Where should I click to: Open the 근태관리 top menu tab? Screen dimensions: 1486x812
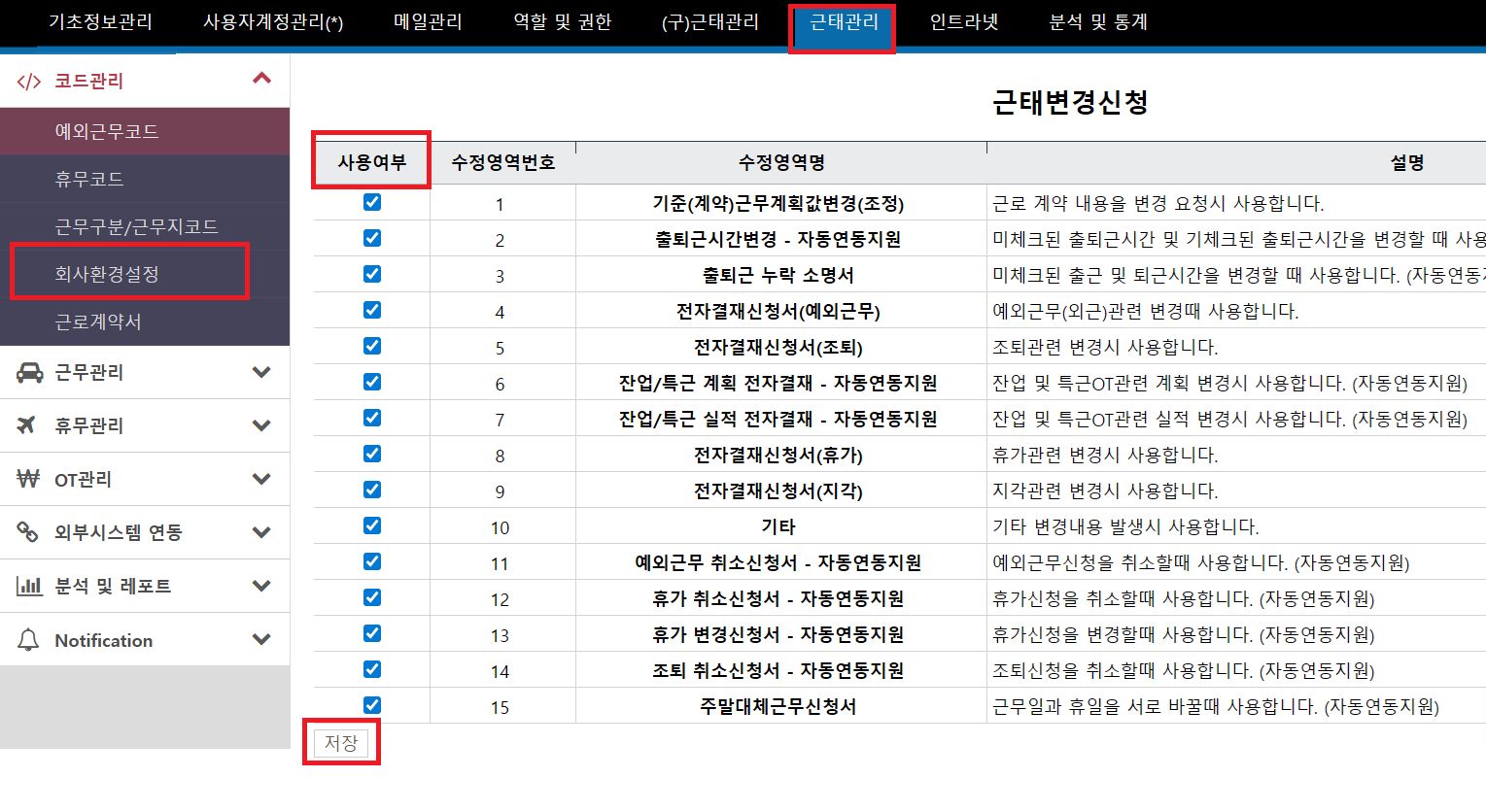point(843,22)
